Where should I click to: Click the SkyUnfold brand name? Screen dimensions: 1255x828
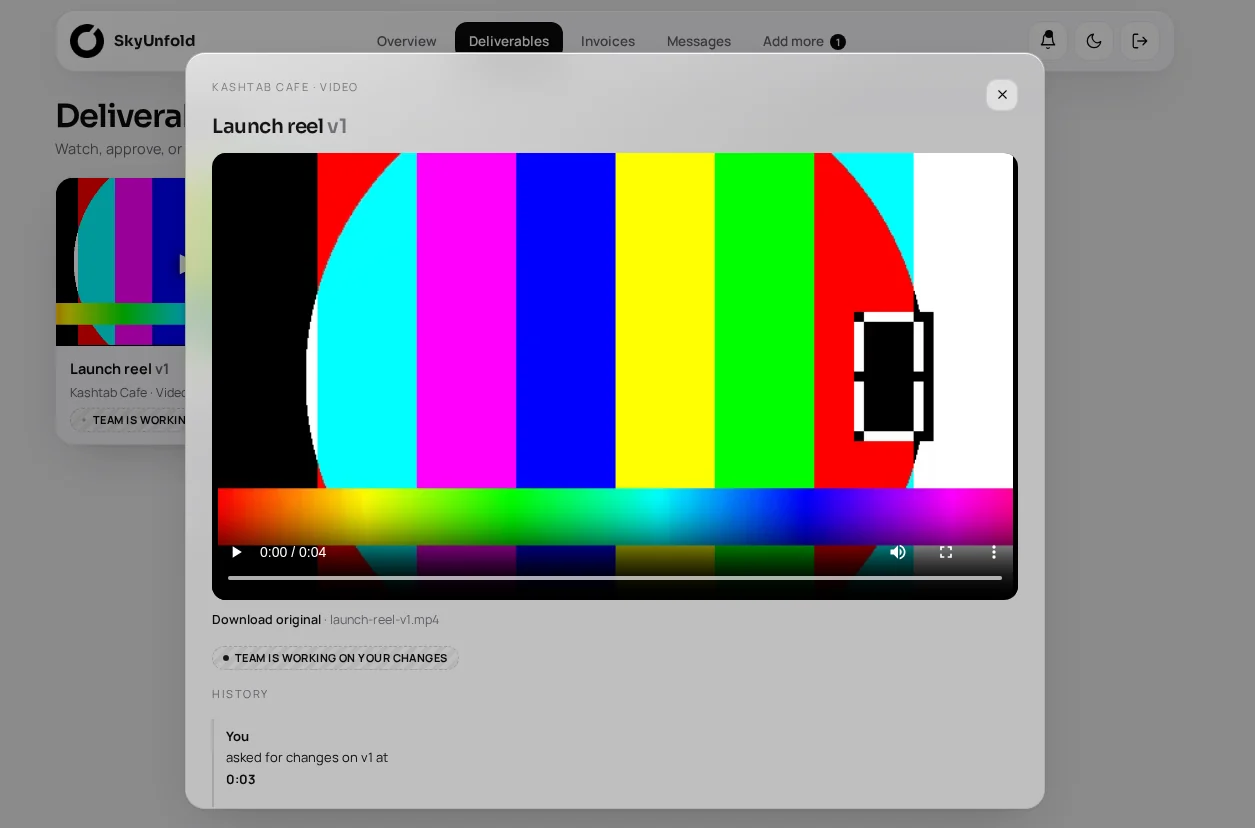coord(154,41)
